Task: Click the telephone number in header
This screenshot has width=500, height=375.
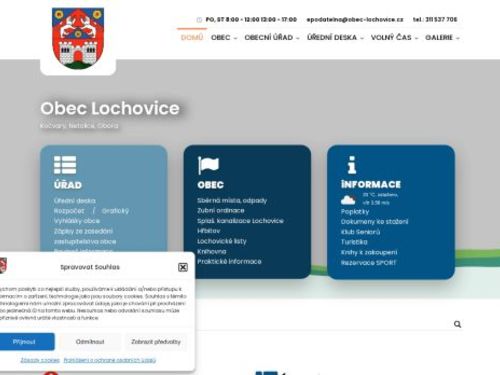Action: point(435,20)
